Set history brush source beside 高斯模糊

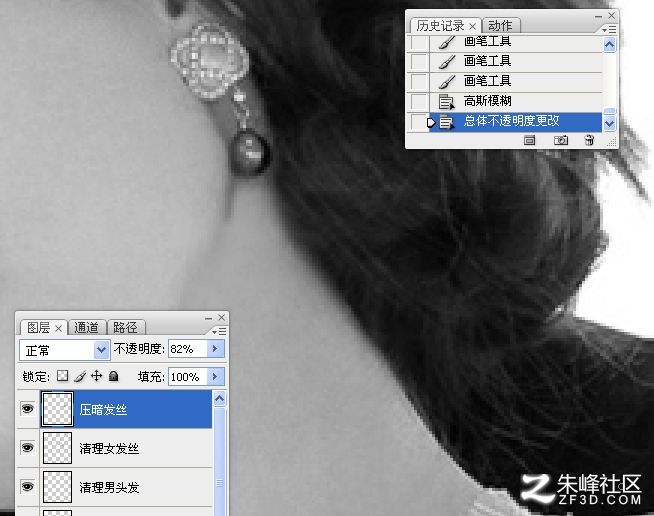click(x=419, y=101)
